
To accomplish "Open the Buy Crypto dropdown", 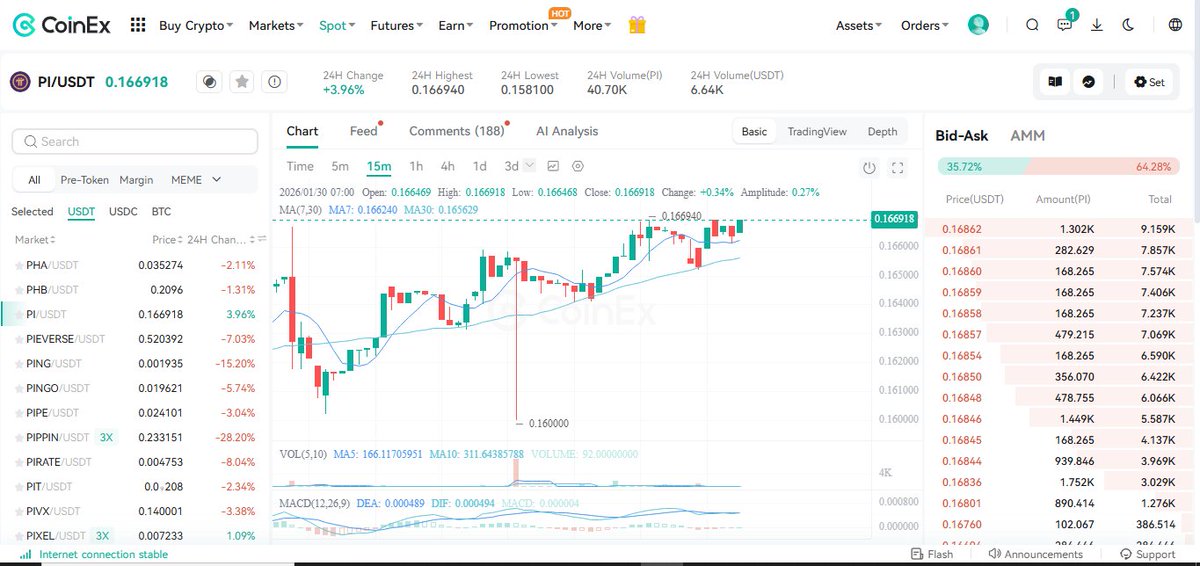I will click(x=196, y=25).
